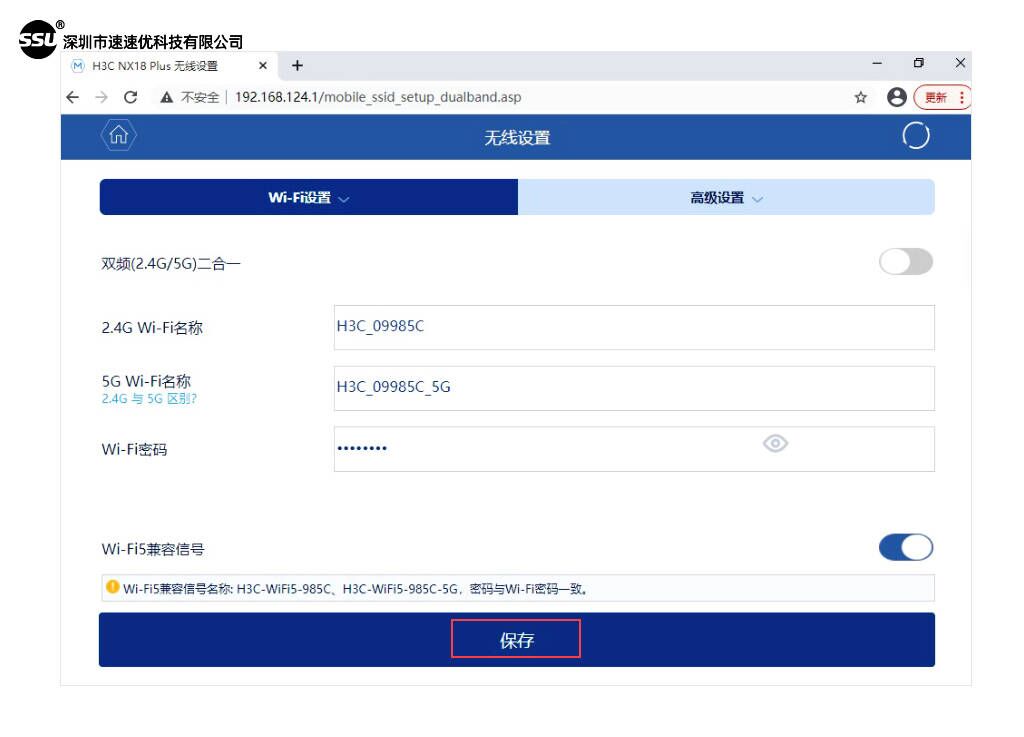
Task: Expand the 高级设置 chevron
Action: [757, 199]
